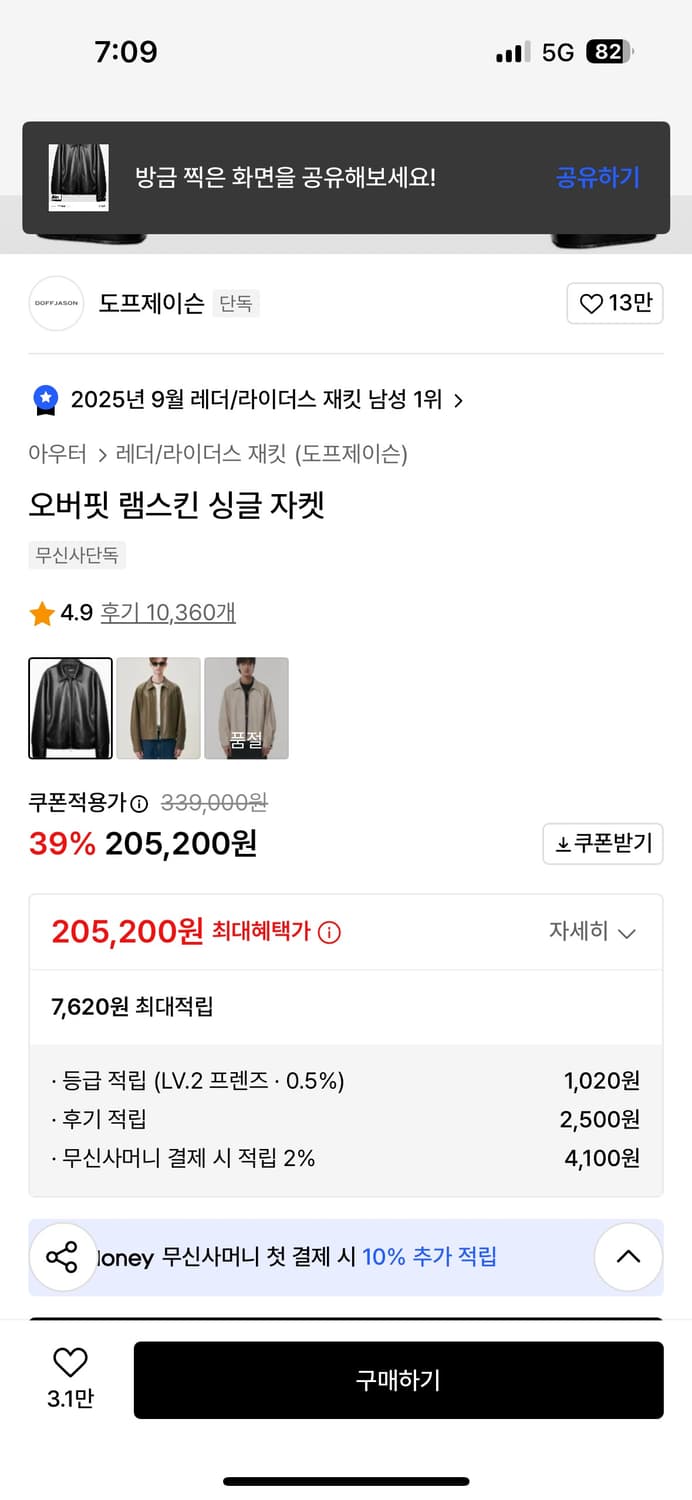Tap the DOFFJASON brand logo icon
692x1500 pixels.
pyautogui.click(x=56, y=303)
